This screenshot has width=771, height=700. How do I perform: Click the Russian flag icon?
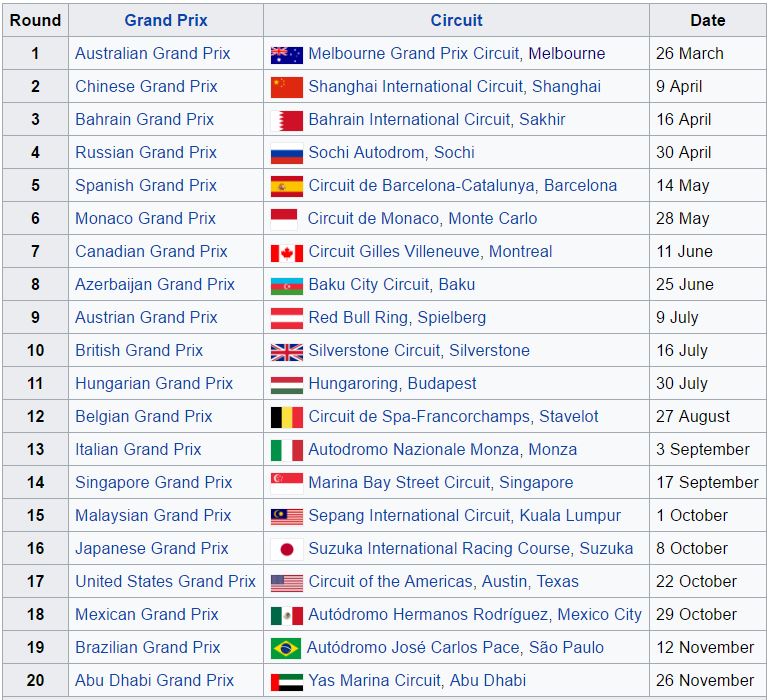click(x=287, y=154)
